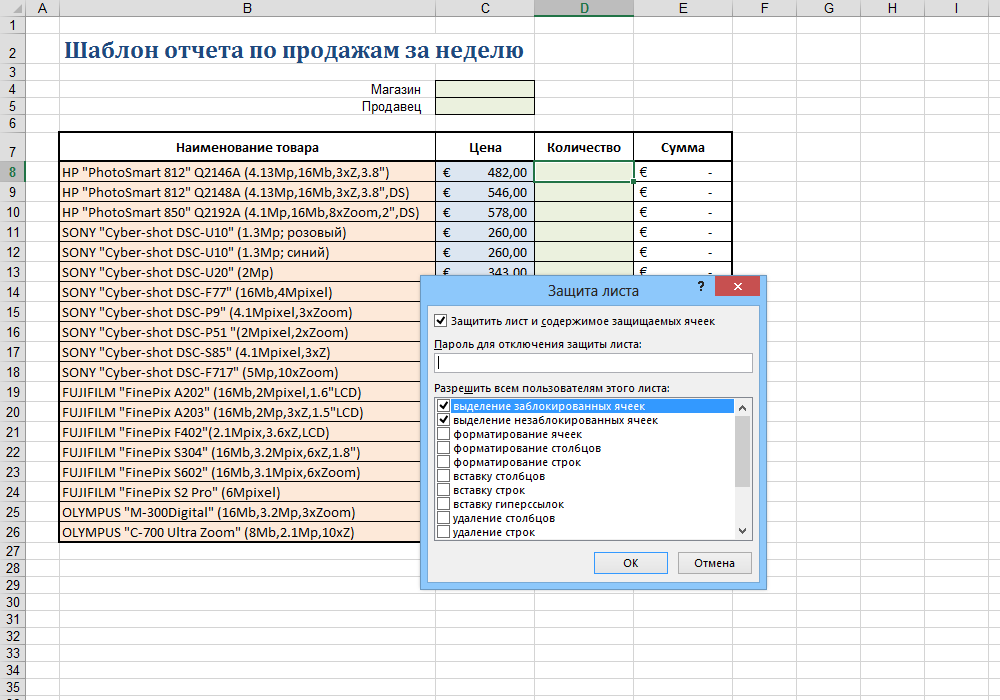Select row 8 header
The width and height of the screenshot is (1000, 700).
pyautogui.click(x=13, y=171)
